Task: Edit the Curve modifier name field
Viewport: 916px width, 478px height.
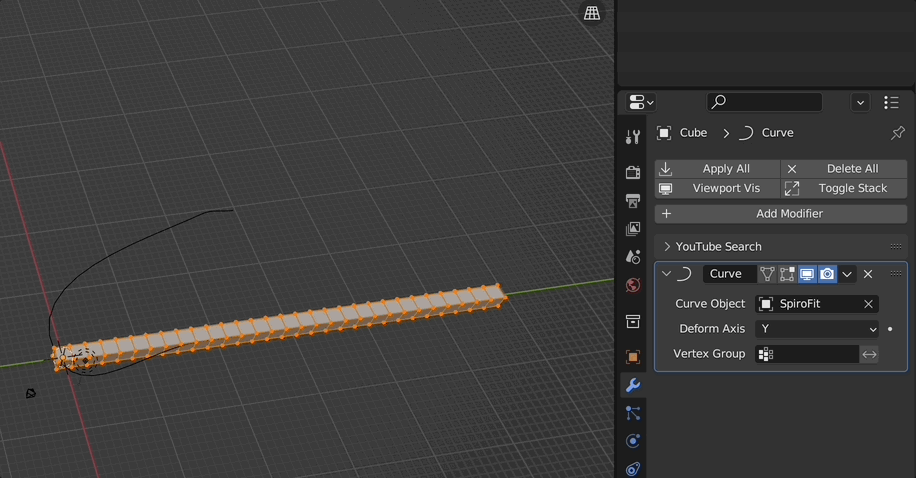Action: [730, 274]
